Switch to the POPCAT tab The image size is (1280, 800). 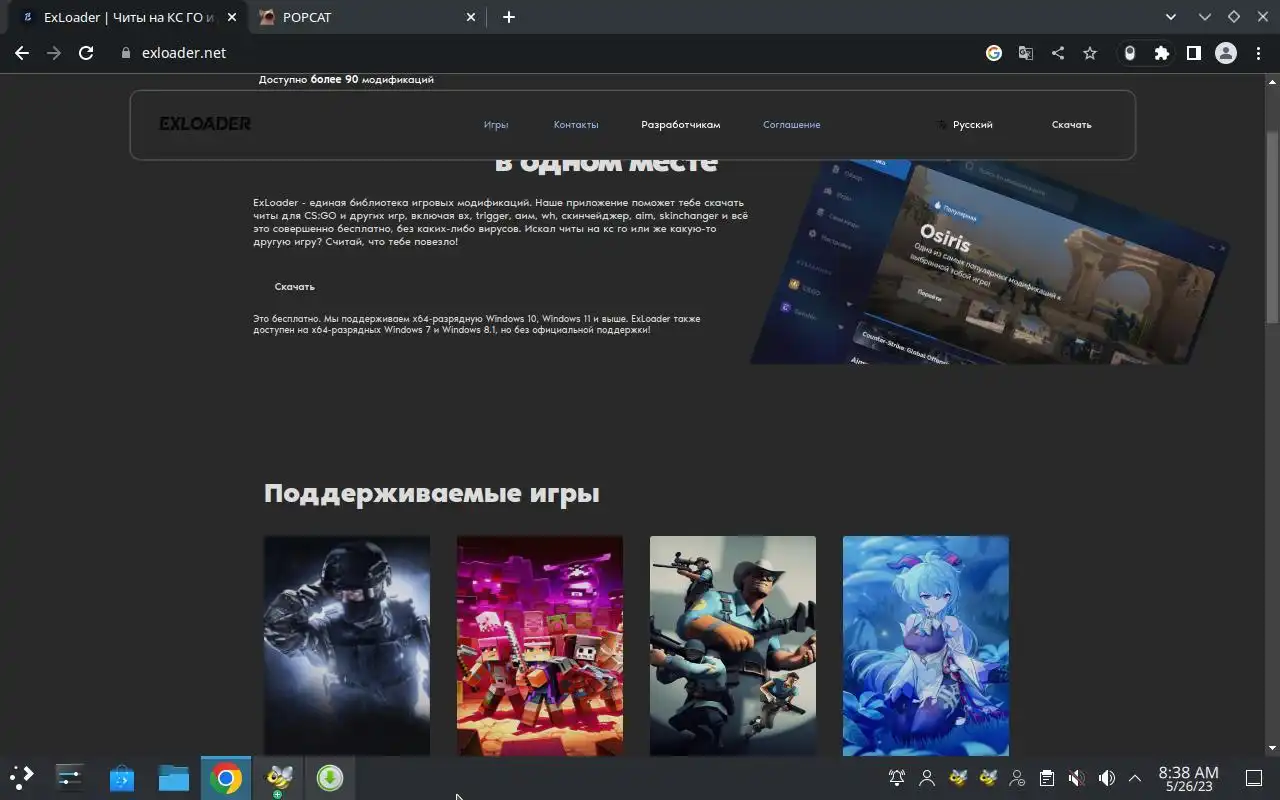point(366,17)
